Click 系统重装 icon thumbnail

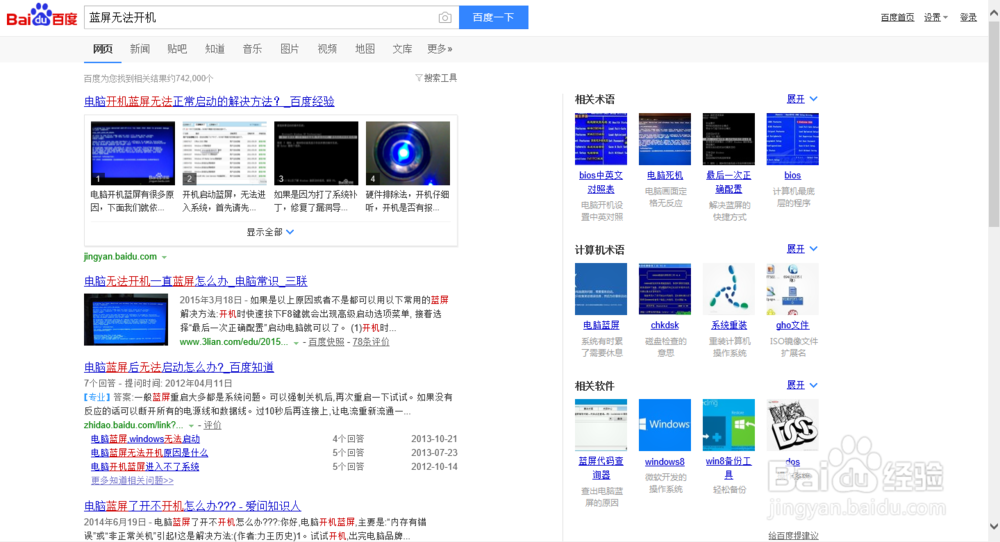click(728, 289)
